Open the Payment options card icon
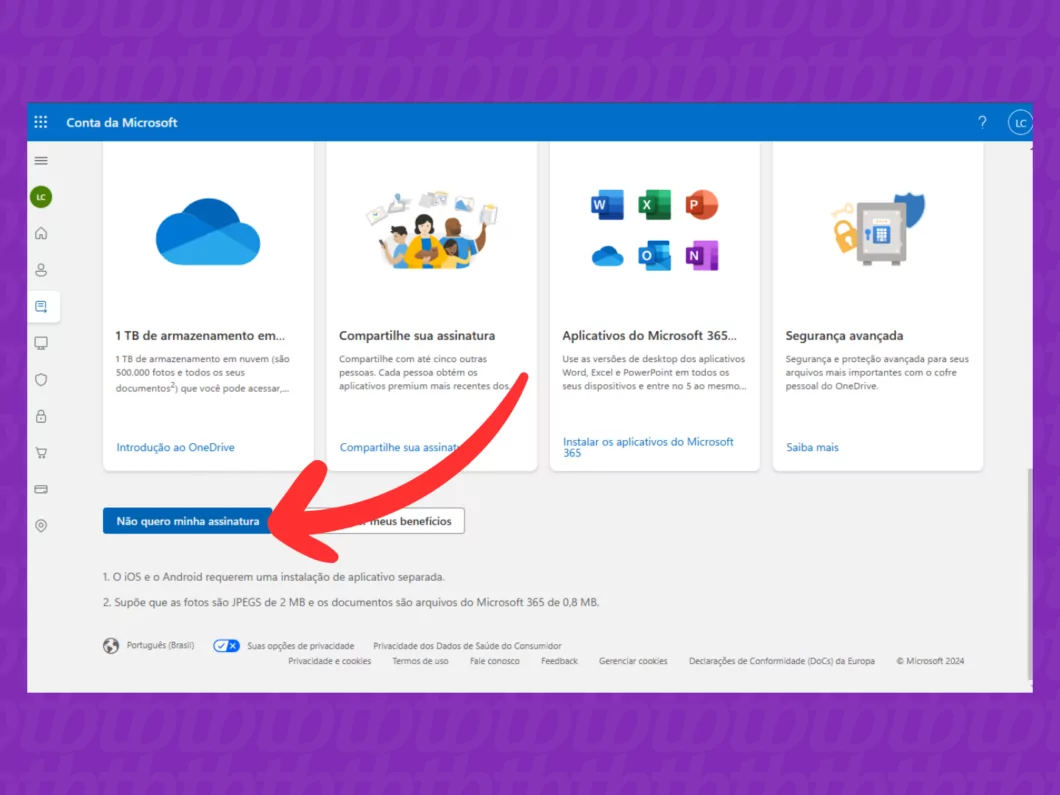 pyautogui.click(x=41, y=489)
